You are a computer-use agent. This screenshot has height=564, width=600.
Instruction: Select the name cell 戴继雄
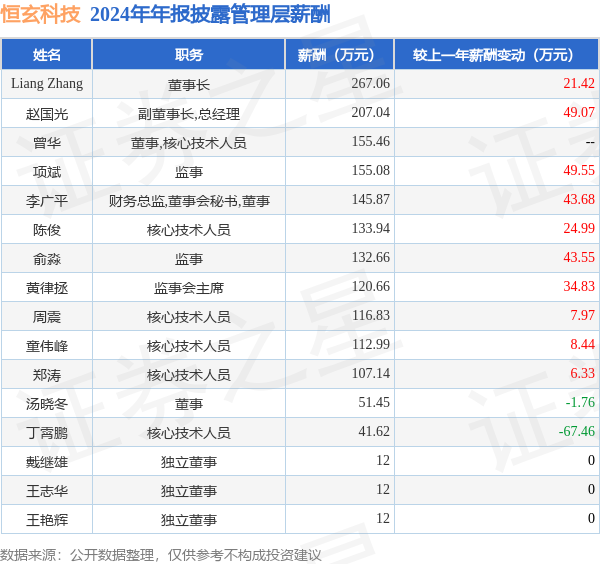tap(47, 462)
